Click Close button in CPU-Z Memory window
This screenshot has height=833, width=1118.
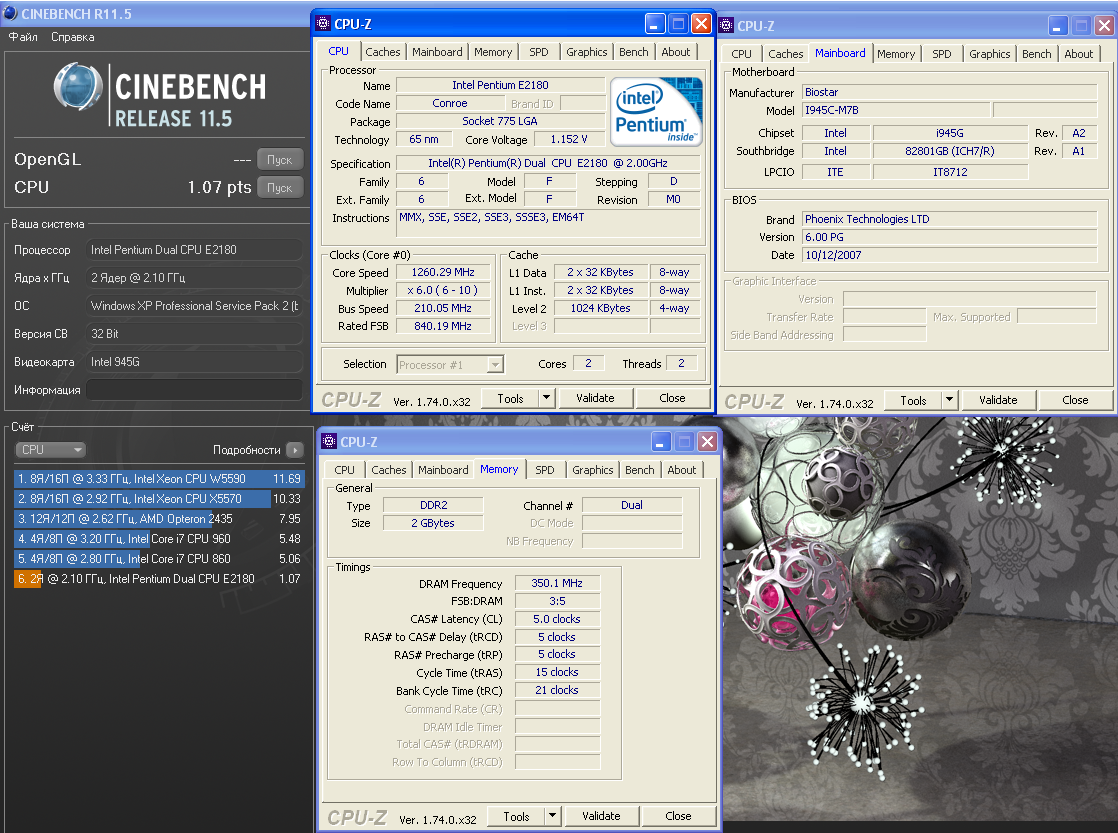(678, 816)
